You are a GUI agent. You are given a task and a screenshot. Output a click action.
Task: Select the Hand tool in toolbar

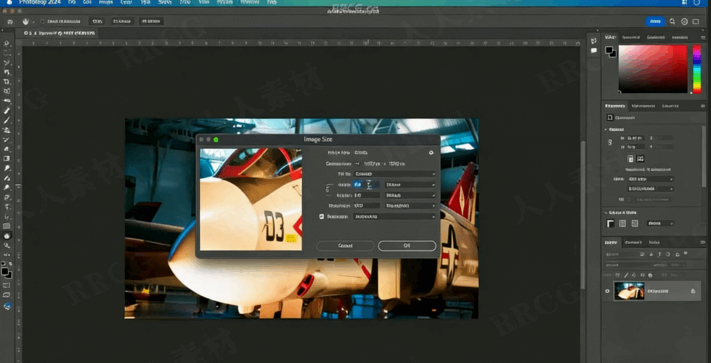click(7, 236)
